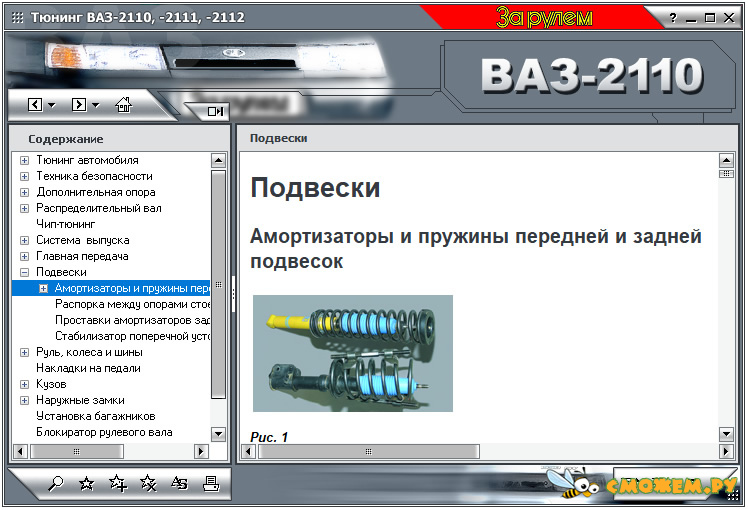
Task: Click the Подвески page heading
Action: [315, 187]
